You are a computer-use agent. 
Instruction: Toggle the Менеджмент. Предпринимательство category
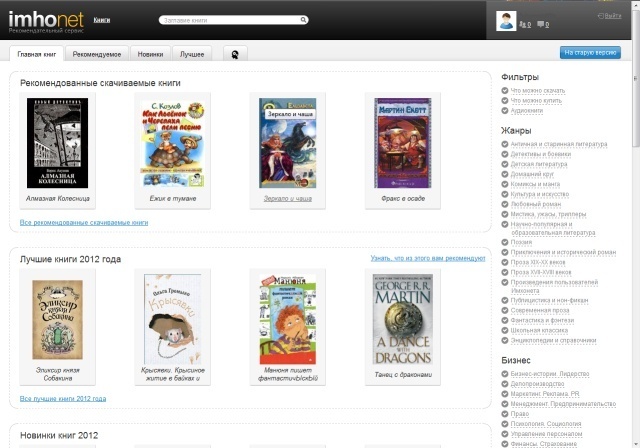(x=563, y=404)
